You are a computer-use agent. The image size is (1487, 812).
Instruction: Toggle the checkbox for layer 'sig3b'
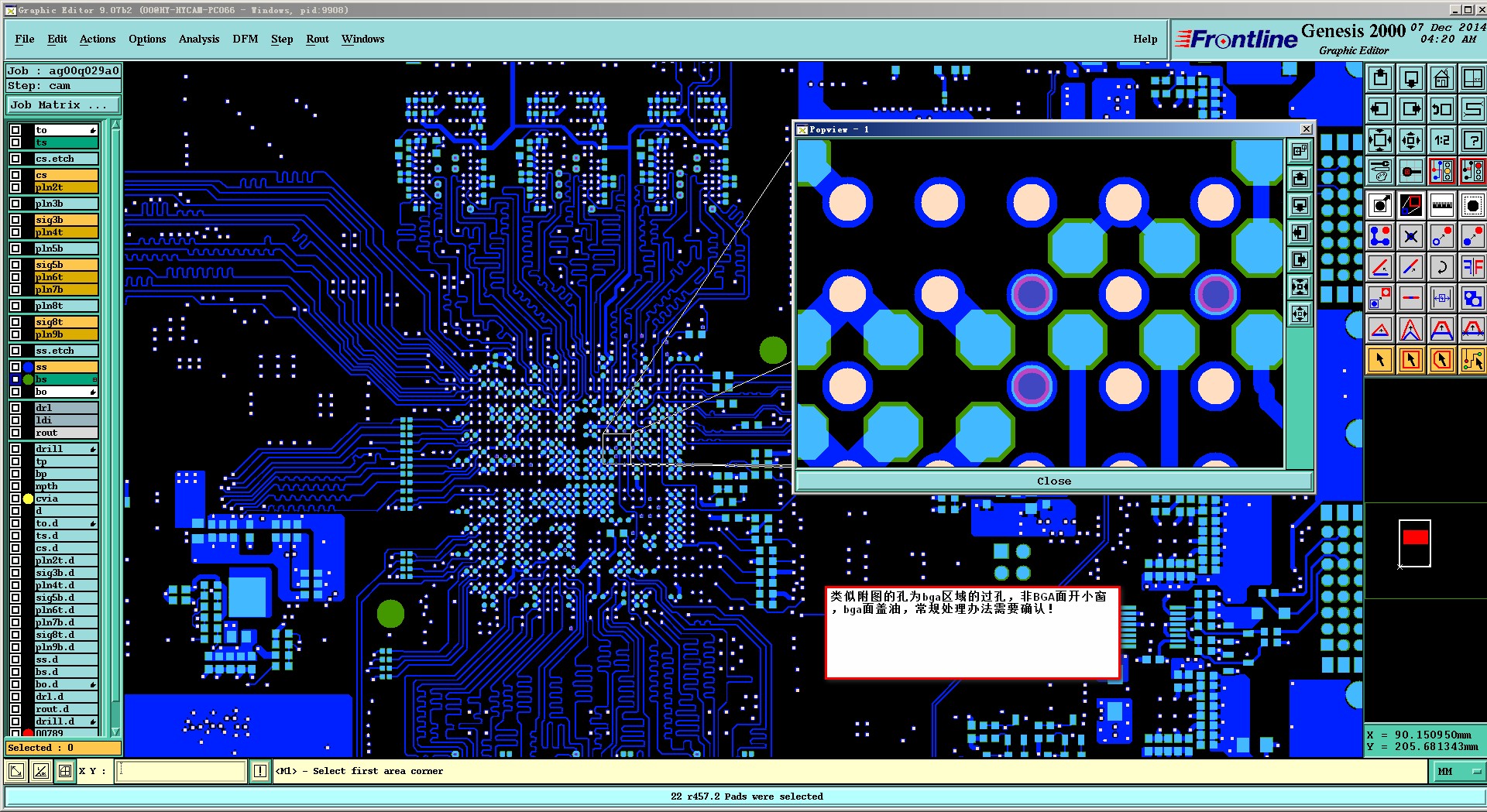[15, 220]
